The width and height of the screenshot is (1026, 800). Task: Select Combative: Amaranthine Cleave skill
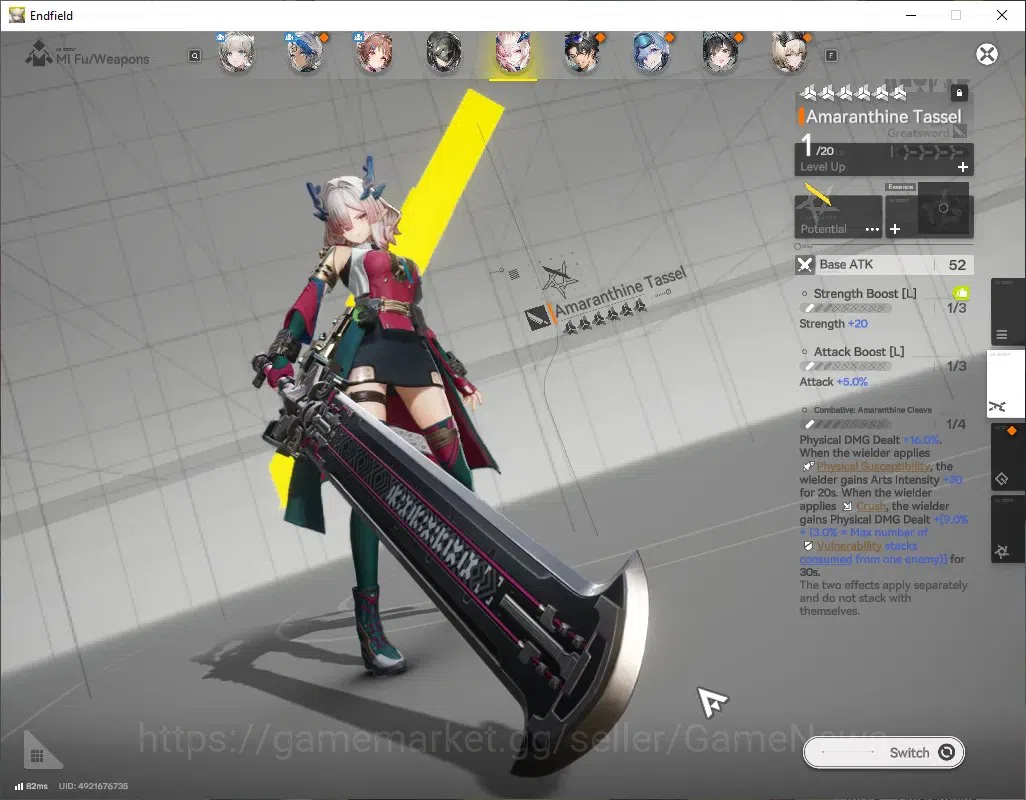[884, 417]
